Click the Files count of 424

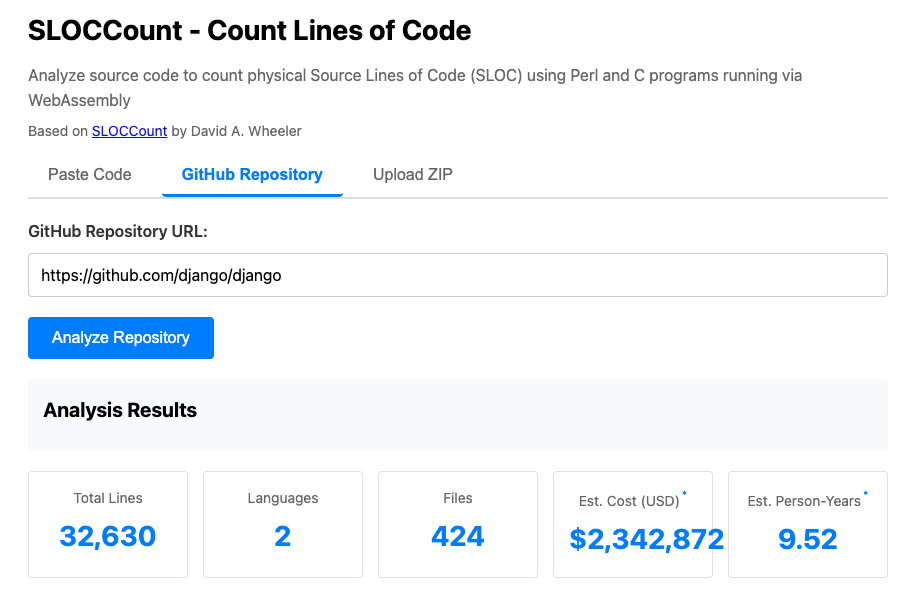pyautogui.click(x=457, y=537)
